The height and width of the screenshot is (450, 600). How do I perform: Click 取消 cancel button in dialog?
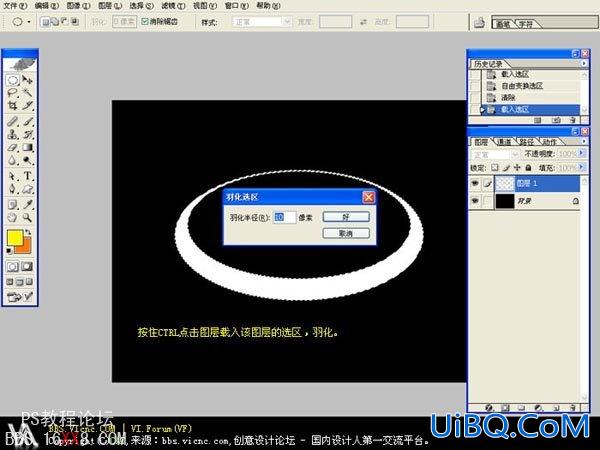[346, 233]
